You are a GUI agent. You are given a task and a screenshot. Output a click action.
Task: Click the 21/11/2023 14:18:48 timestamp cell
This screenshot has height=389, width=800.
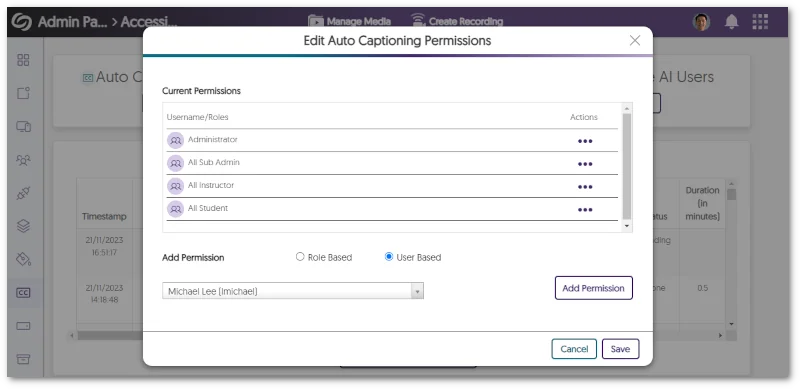pyautogui.click(x=104, y=294)
